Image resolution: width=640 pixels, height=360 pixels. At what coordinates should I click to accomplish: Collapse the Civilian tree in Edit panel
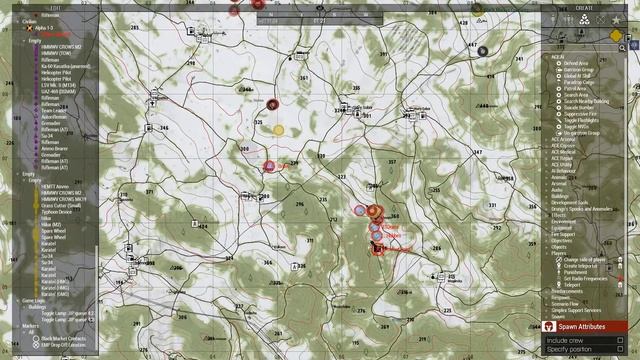[x=18, y=21]
